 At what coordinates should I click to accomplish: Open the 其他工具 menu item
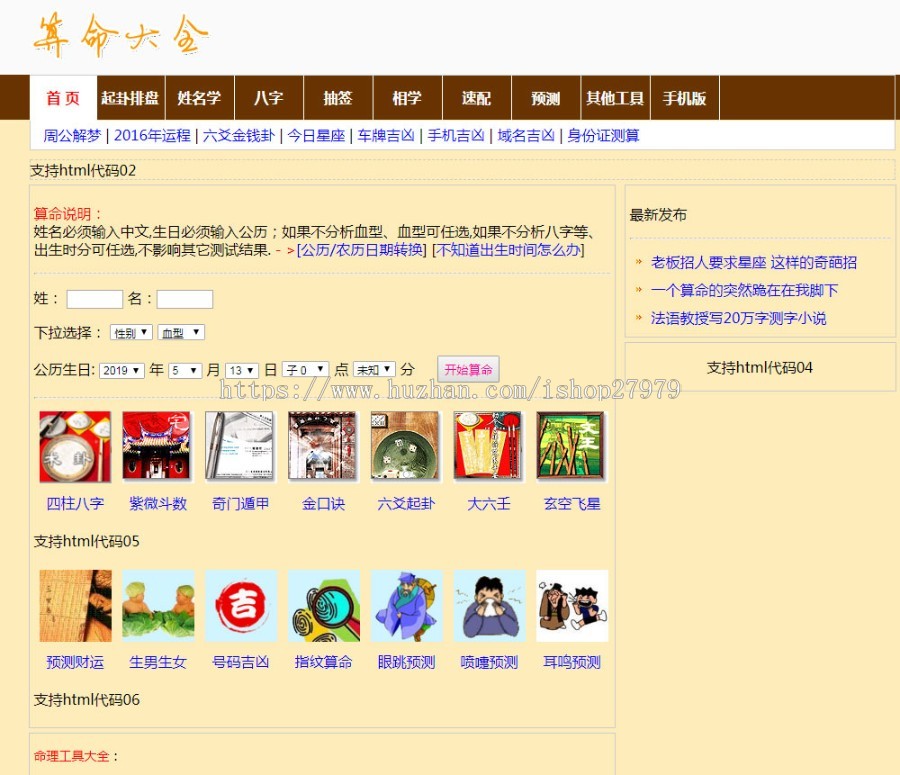pyautogui.click(x=615, y=98)
